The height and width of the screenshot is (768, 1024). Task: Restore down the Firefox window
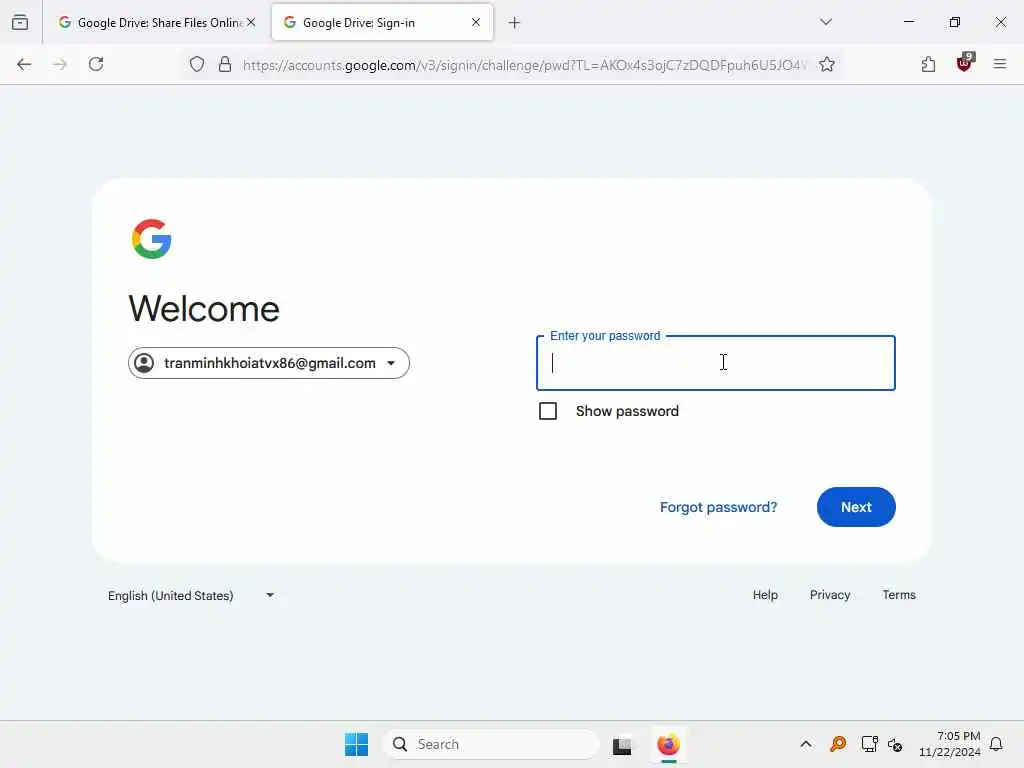click(x=955, y=22)
